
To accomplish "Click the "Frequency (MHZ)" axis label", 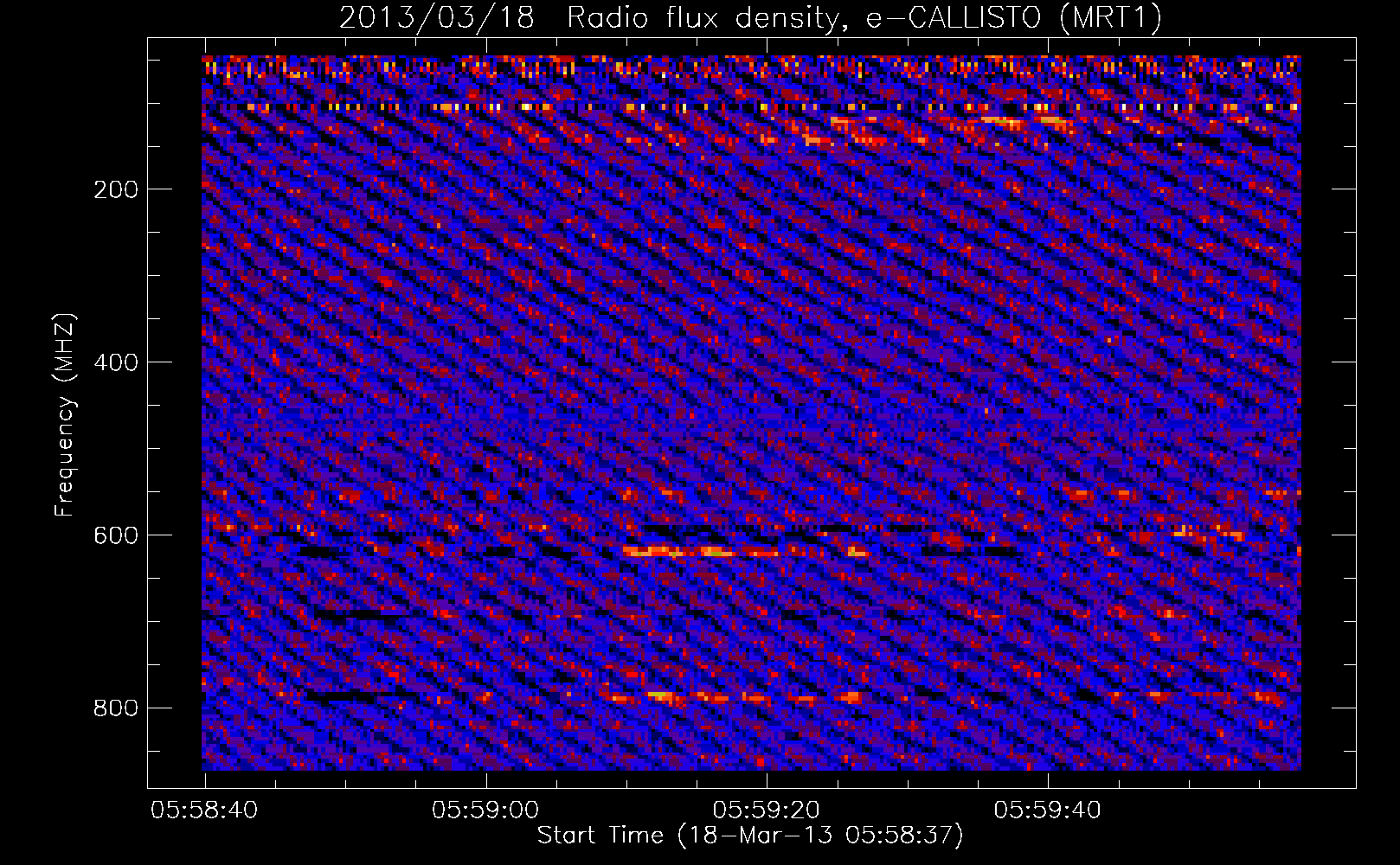I will (64, 415).
